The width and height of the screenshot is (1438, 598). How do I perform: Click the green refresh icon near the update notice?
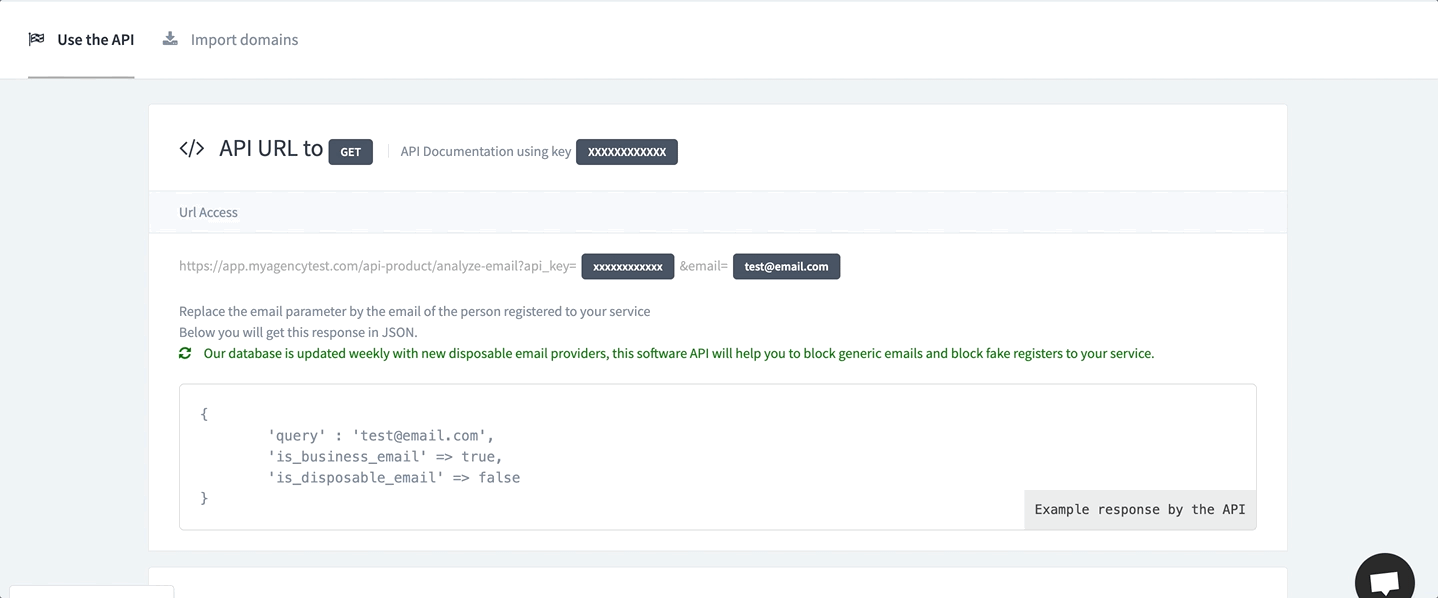(x=184, y=353)
